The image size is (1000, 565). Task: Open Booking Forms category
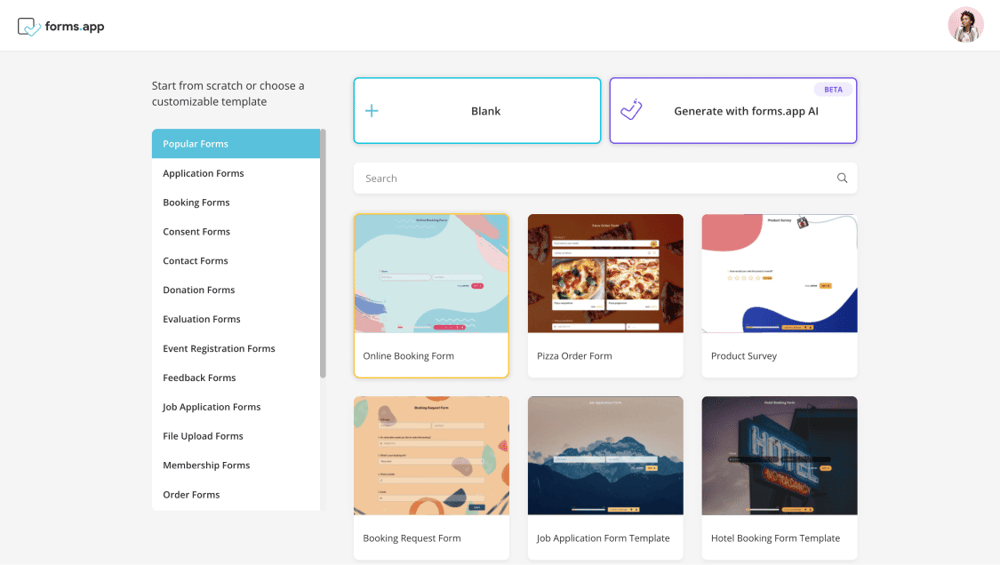coord(197,202)
